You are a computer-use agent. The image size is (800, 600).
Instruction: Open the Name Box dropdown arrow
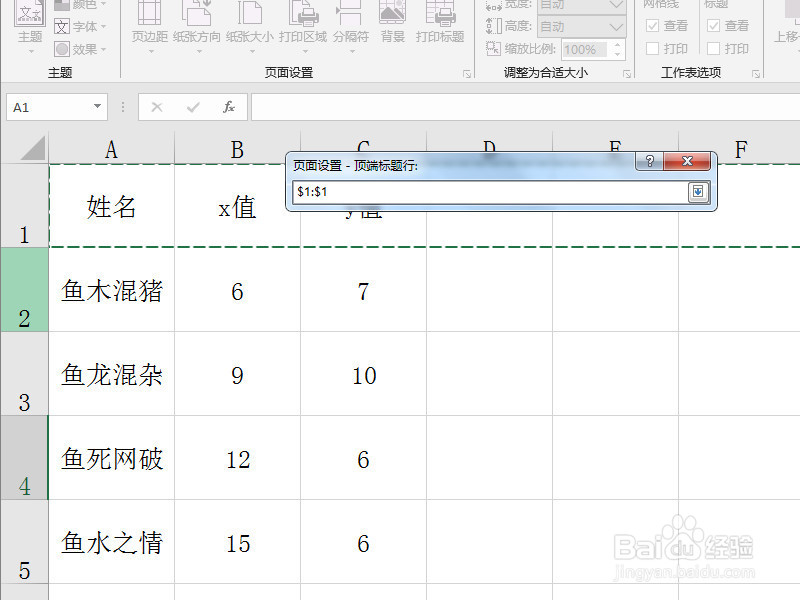[x=97, y=107]
